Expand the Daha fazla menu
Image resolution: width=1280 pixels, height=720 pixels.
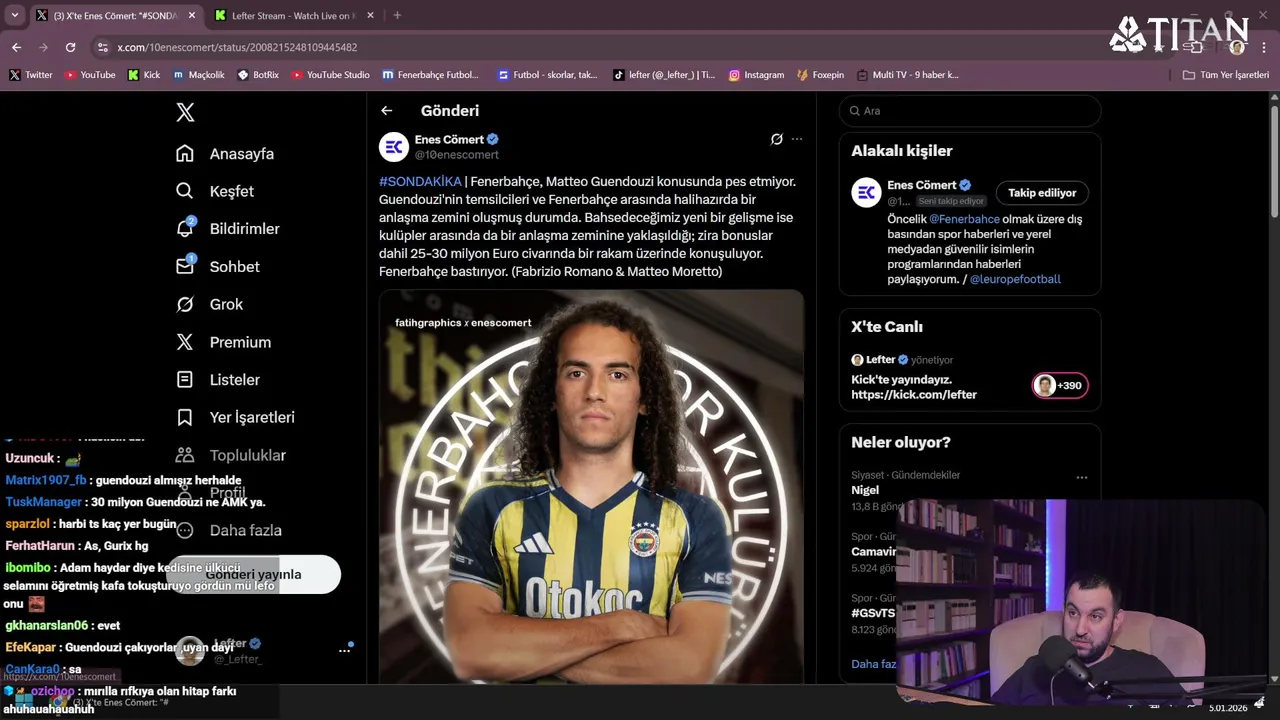229,530
